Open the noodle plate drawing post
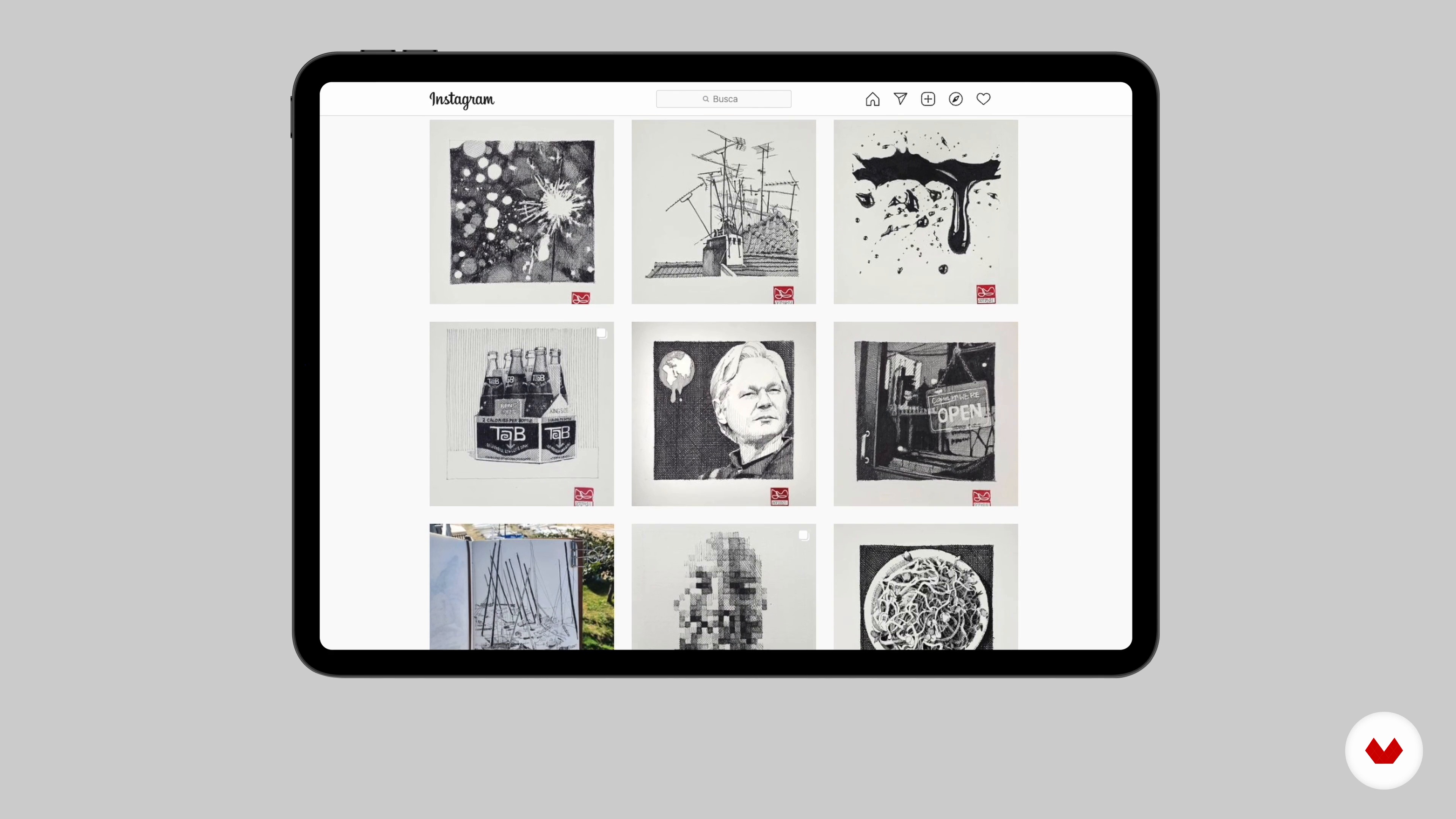Viewport: 1456px width, 819px height. (925, 586)
